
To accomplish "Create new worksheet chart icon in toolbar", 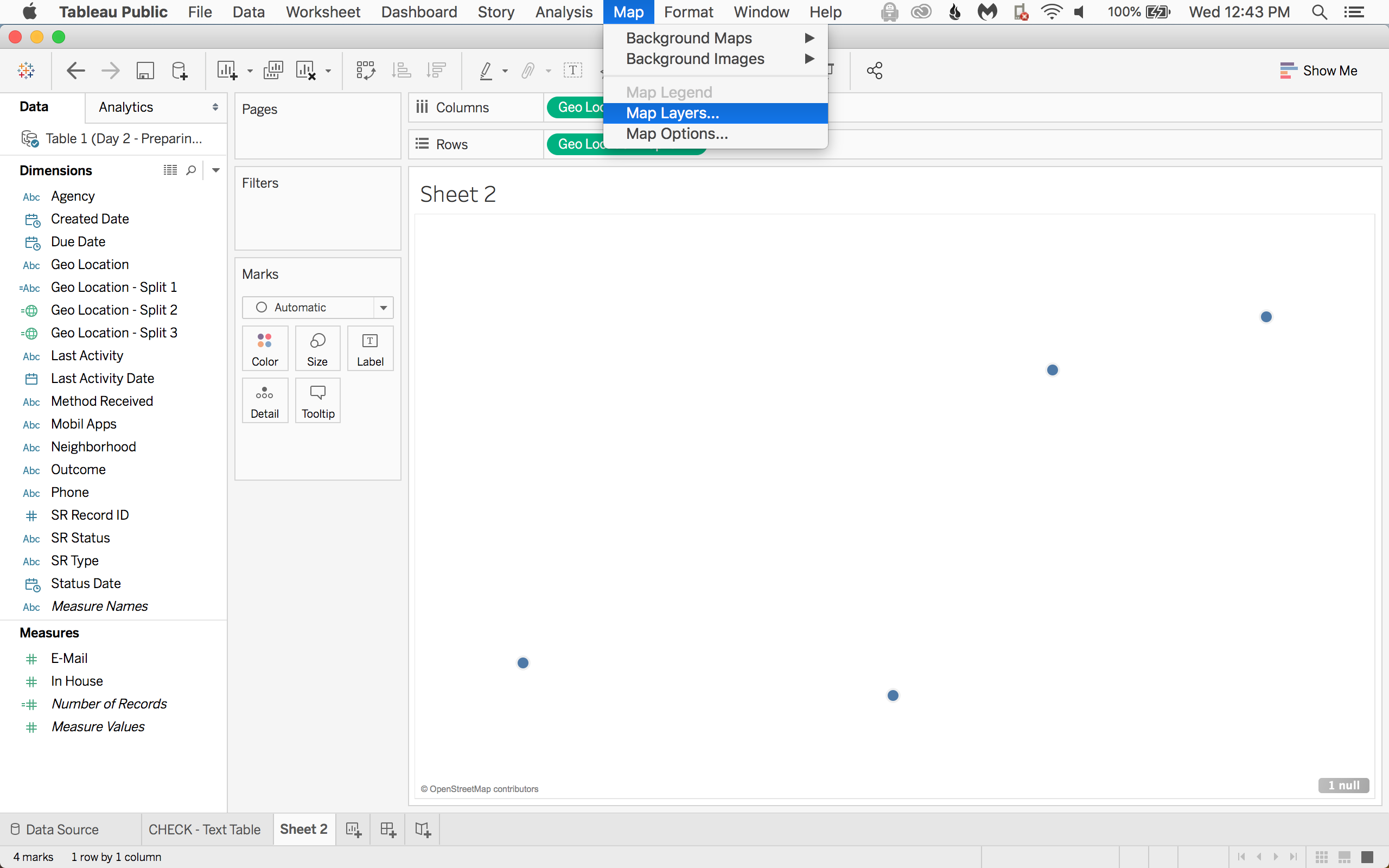I will click(x=227, y=71).
